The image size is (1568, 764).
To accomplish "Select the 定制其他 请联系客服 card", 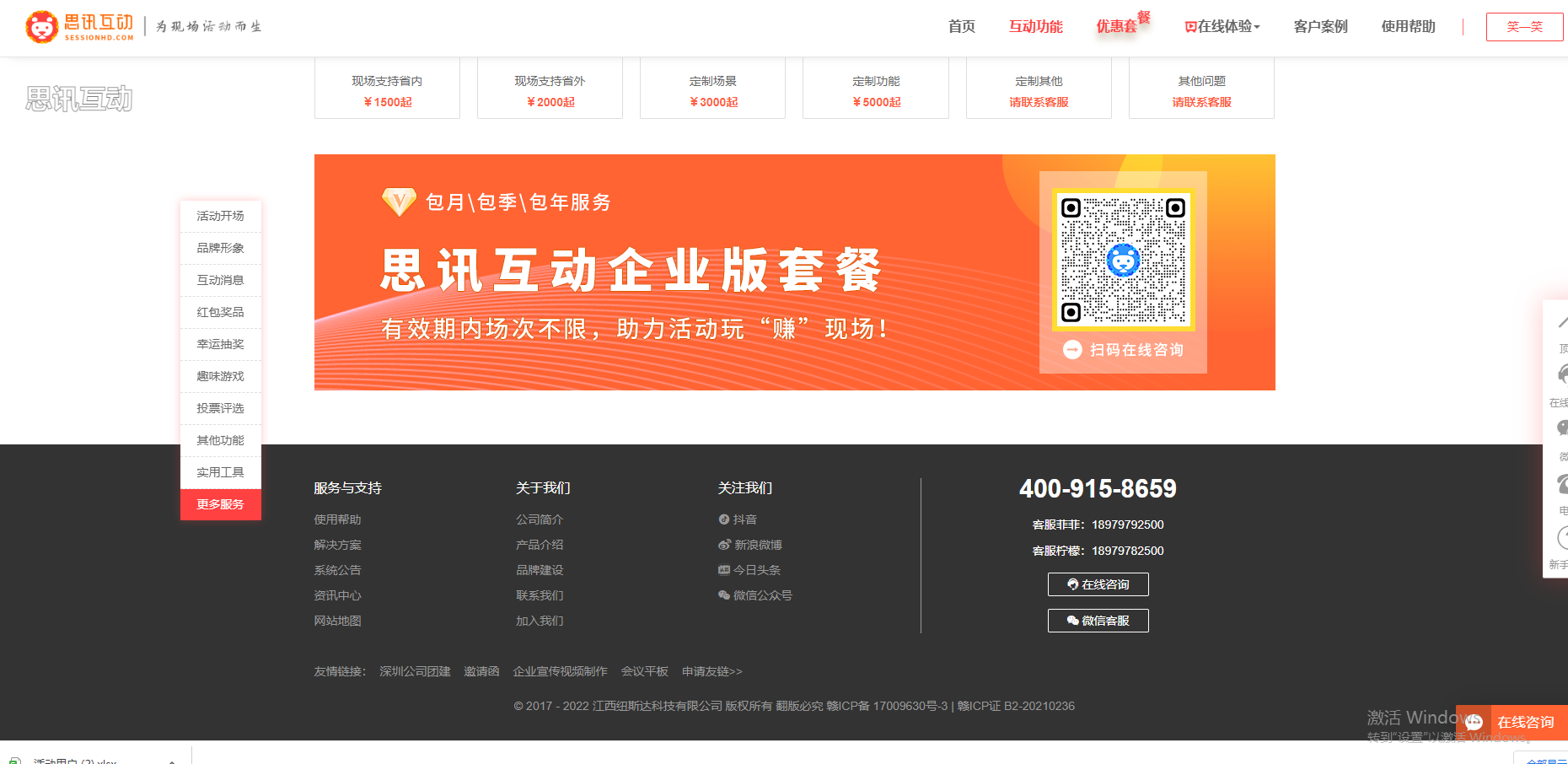I will click(1039, 89).
